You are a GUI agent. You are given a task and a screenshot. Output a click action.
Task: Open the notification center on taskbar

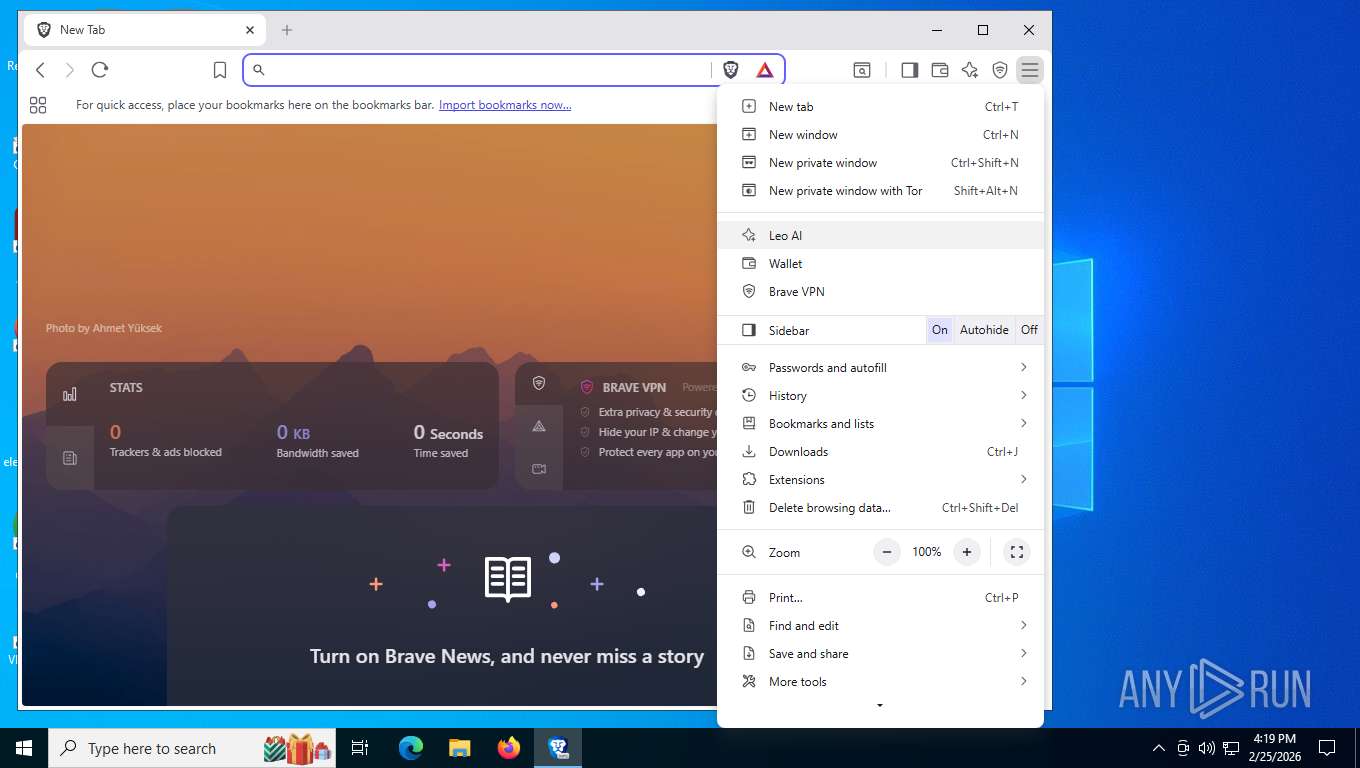tap(1327, 748)
